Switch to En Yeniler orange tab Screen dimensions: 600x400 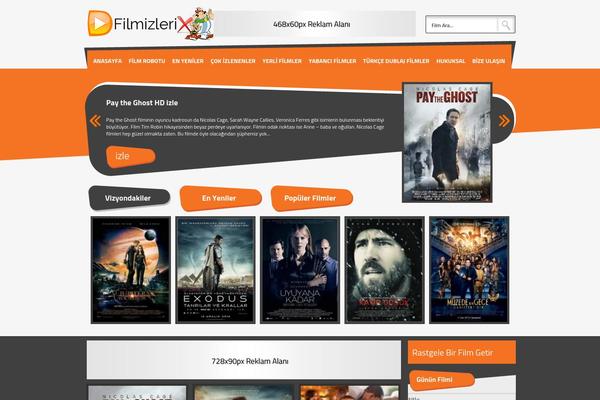click(x=220, y=198)
